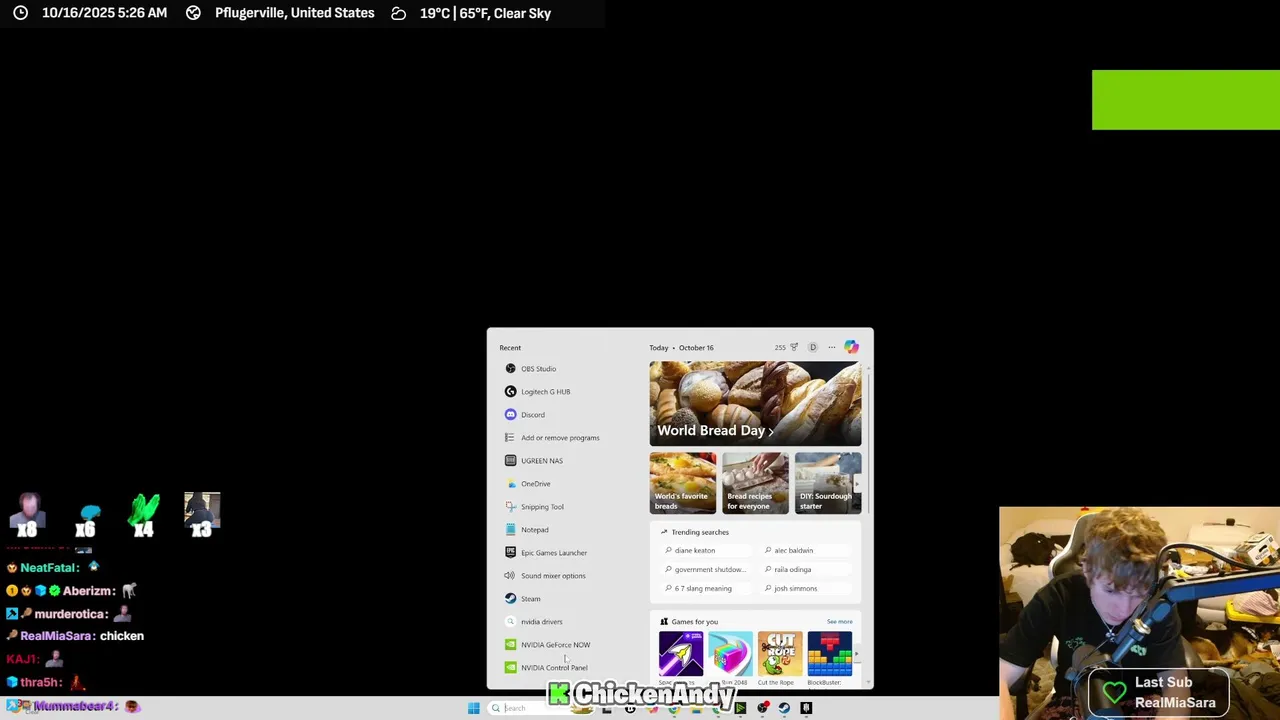Open the Cut the Rope game
This screenshot has width=1280, height=720.
(x=780, y=654)
